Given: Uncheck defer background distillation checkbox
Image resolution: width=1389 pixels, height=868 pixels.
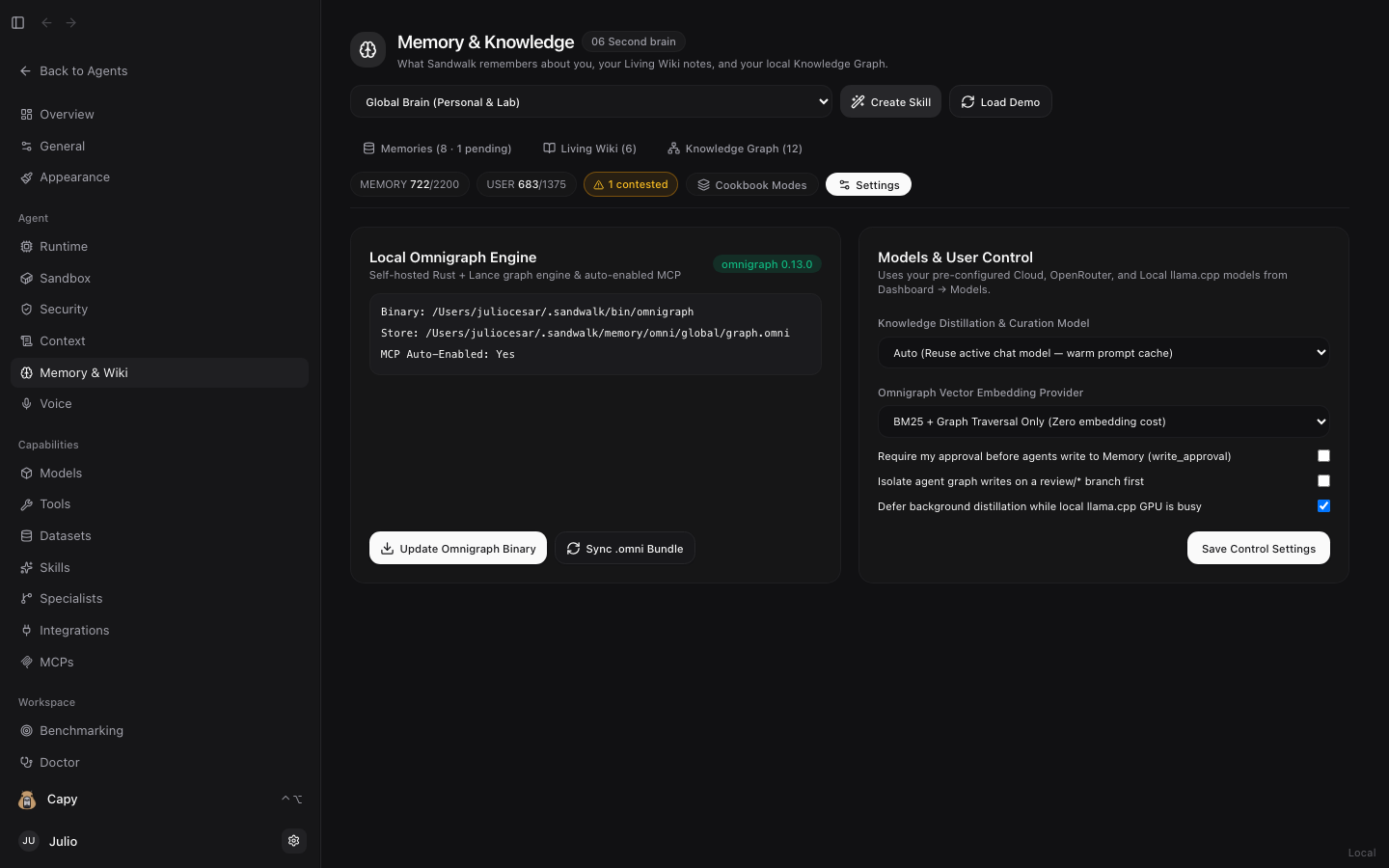Looking at the screenshot, I should click(x=1323, y=506).
